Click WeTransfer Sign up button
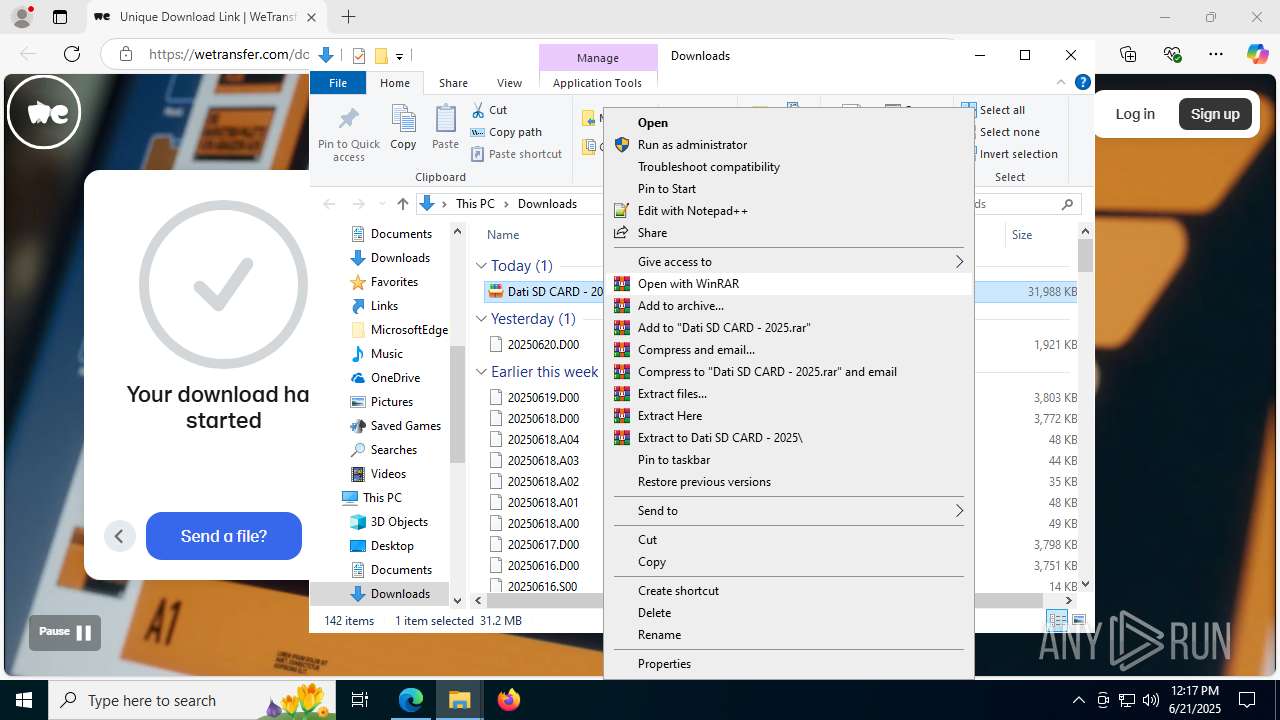The width and height of the screenshot is (1280, 720). (x=1215, y=114)
